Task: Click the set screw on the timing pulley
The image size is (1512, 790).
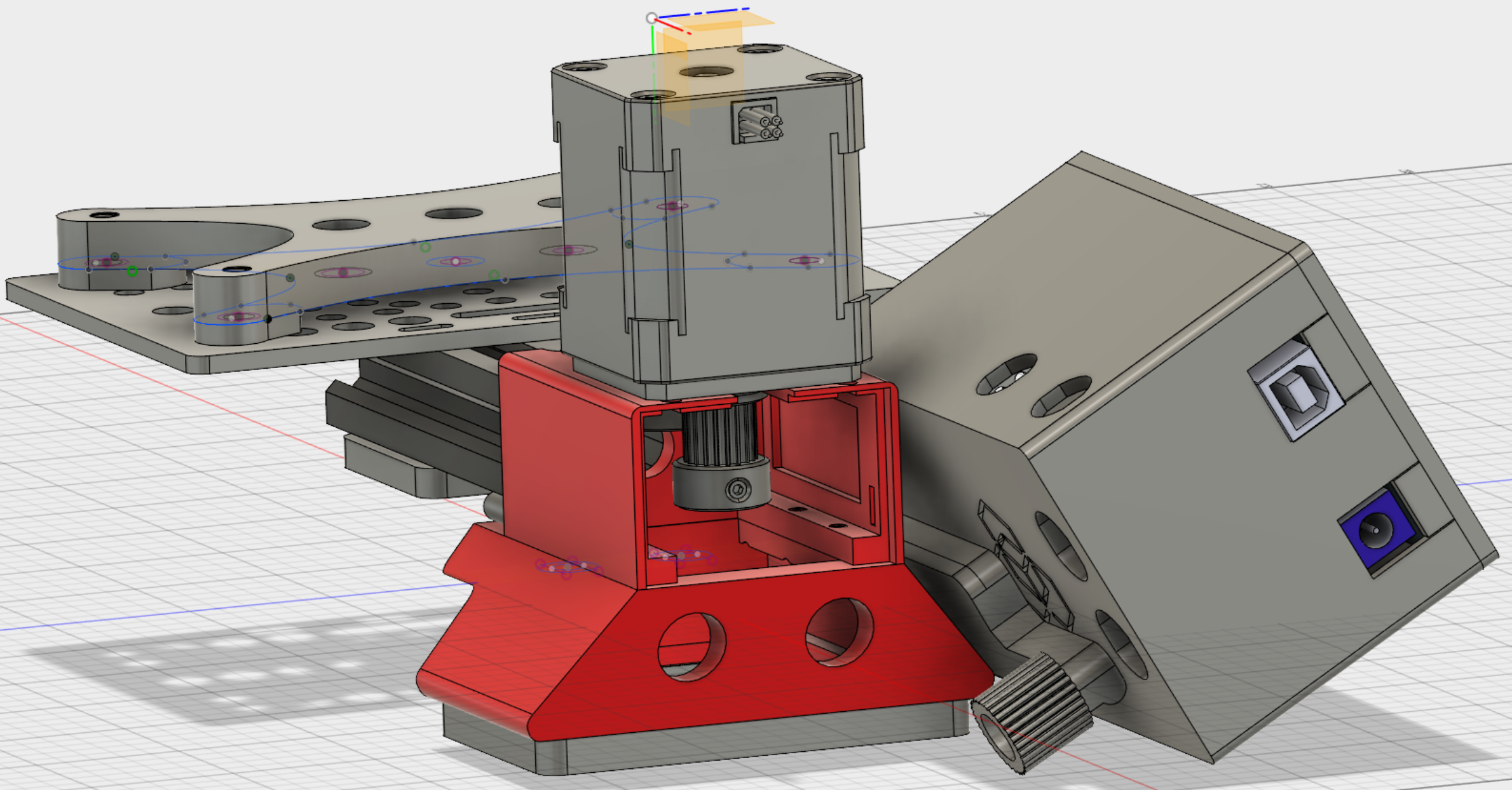Action: click(x=737, y=489)
